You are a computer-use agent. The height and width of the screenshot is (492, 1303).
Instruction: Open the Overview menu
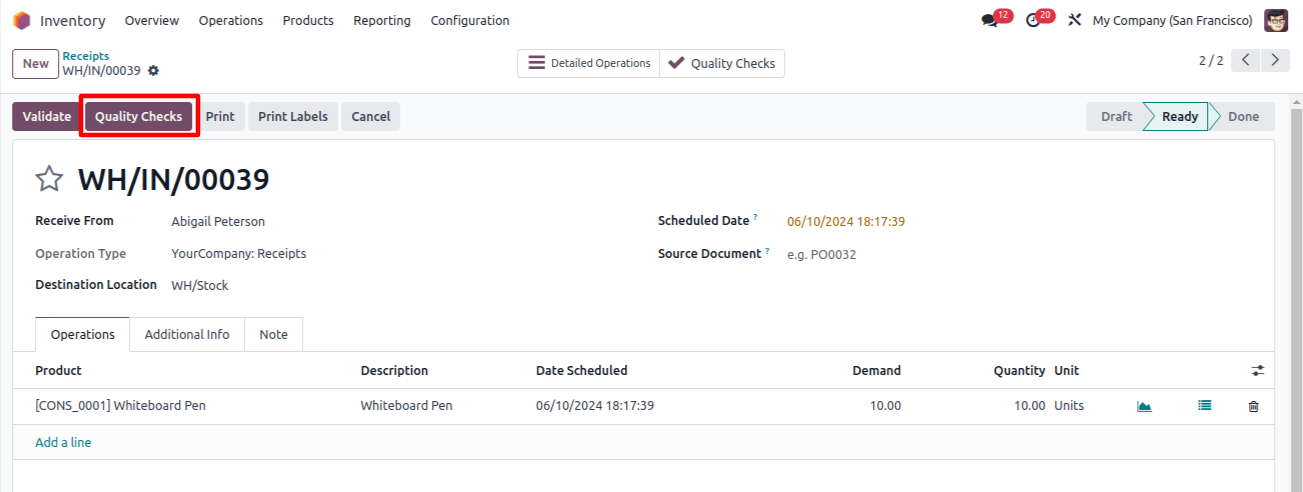click(152, 20)
